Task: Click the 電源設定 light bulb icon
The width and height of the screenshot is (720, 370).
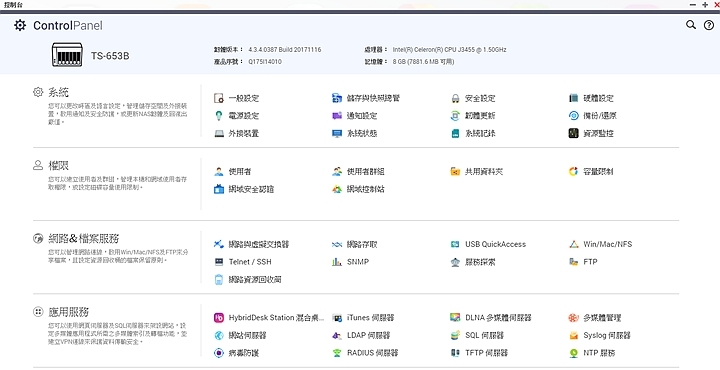Action: 219,116
